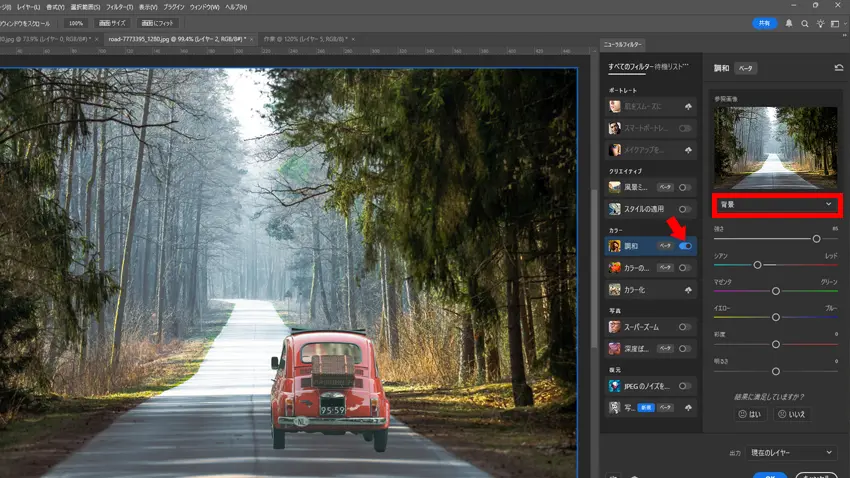Click the cloud download icon for 肌をスムーズに
This screenshot has height=478, width=850.
[x=686, y=105]
